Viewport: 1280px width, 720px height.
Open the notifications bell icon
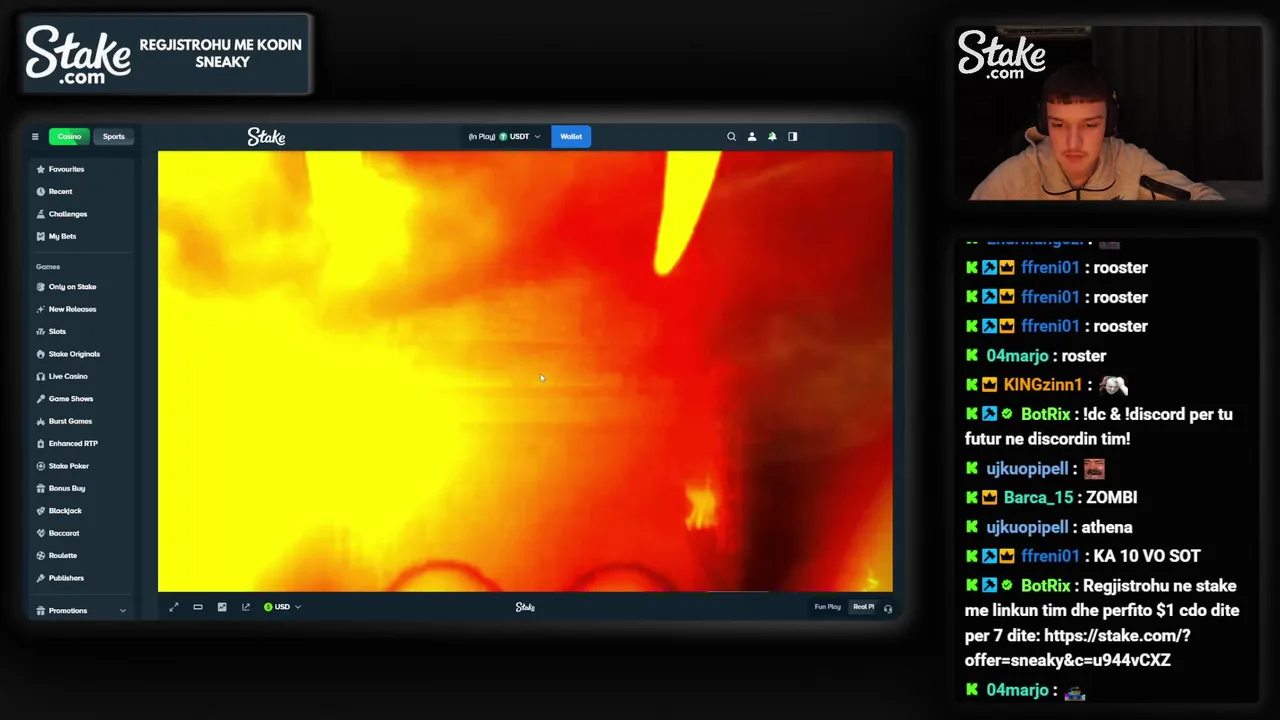tap(772, 137)
